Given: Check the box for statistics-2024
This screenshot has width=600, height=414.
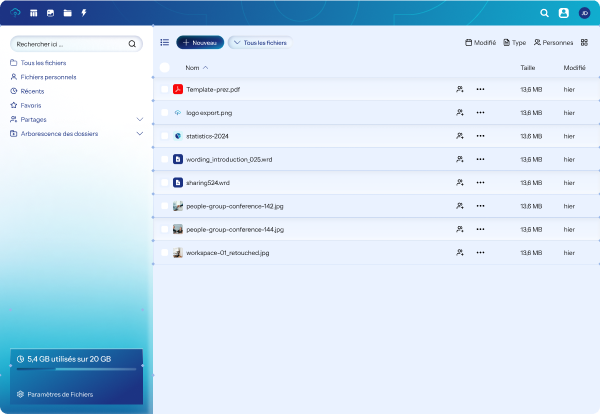Looking at the screenshot, I should (165, 136).
